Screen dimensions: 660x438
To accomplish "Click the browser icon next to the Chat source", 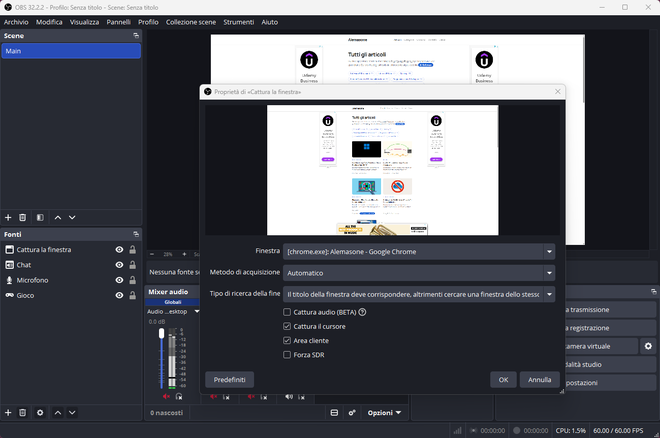I will [x=9, y=265].
